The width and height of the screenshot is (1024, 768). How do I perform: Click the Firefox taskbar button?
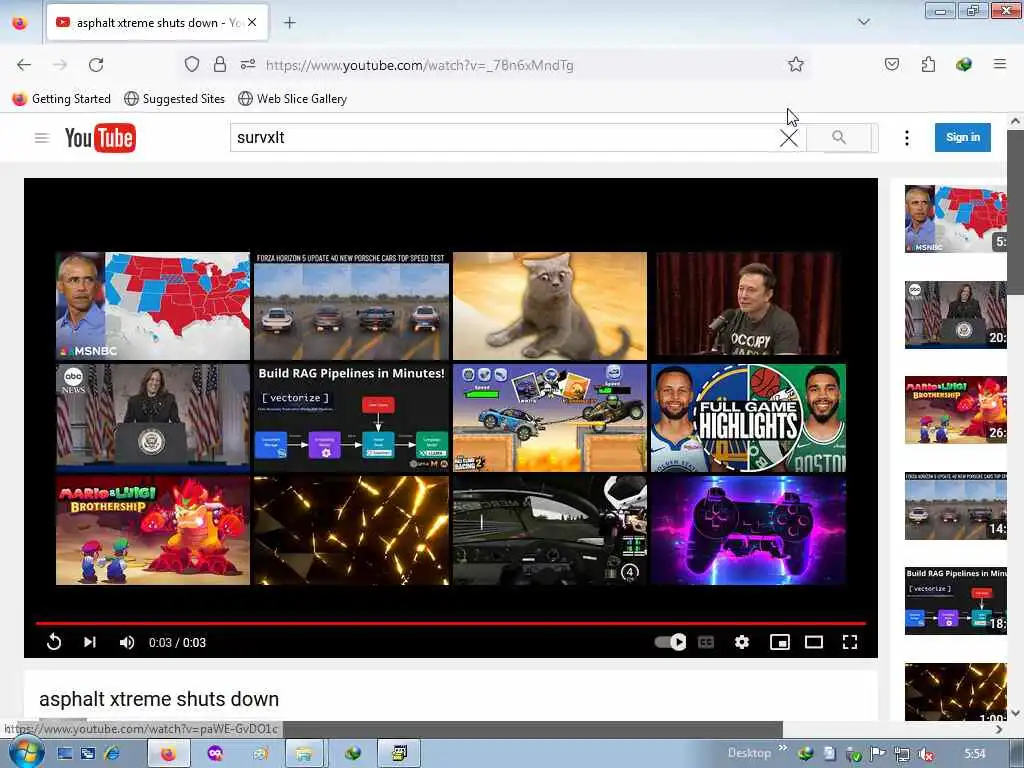coord(168,754)
